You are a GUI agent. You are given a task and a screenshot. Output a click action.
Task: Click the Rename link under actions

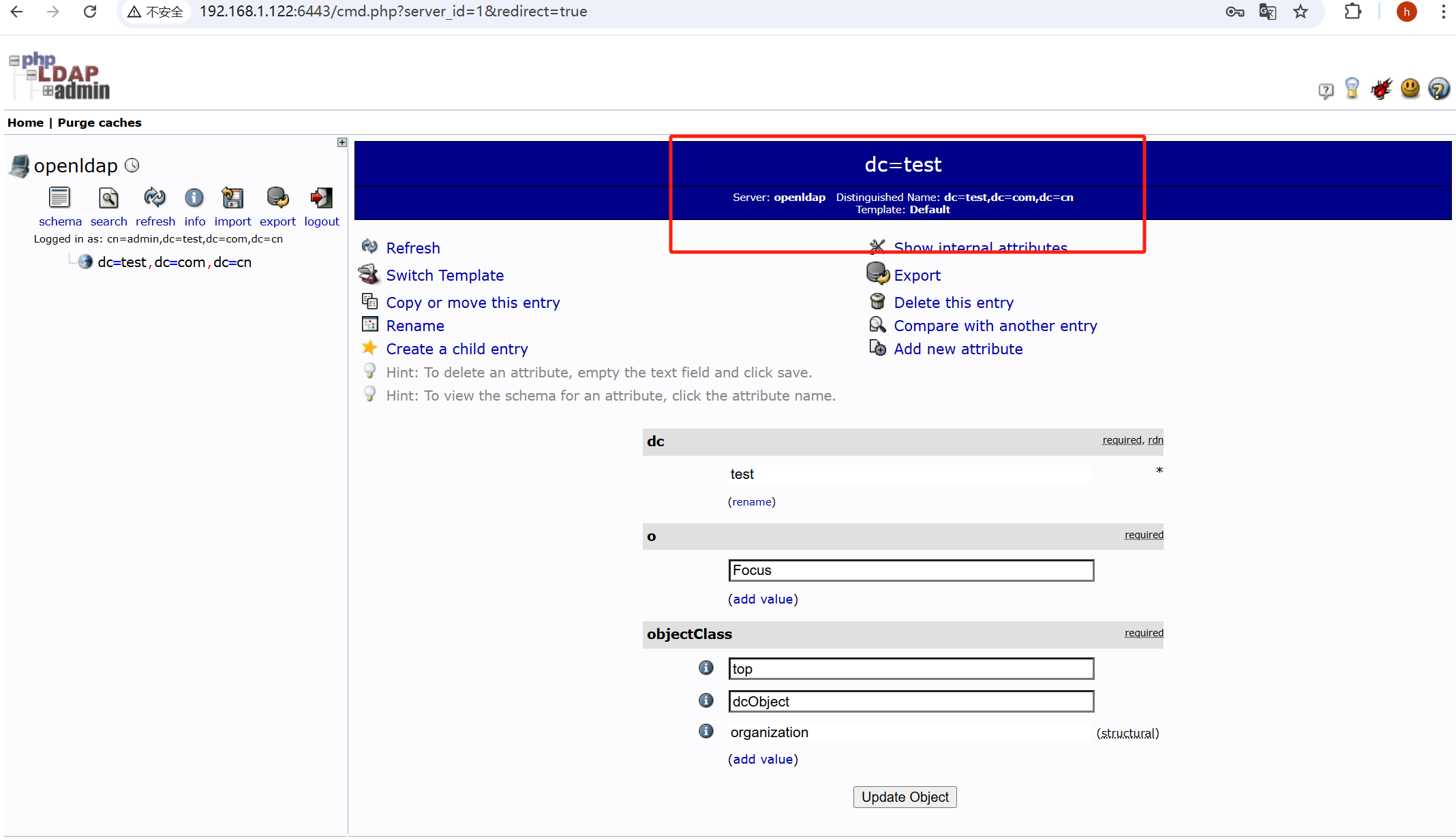pos(415,326)
